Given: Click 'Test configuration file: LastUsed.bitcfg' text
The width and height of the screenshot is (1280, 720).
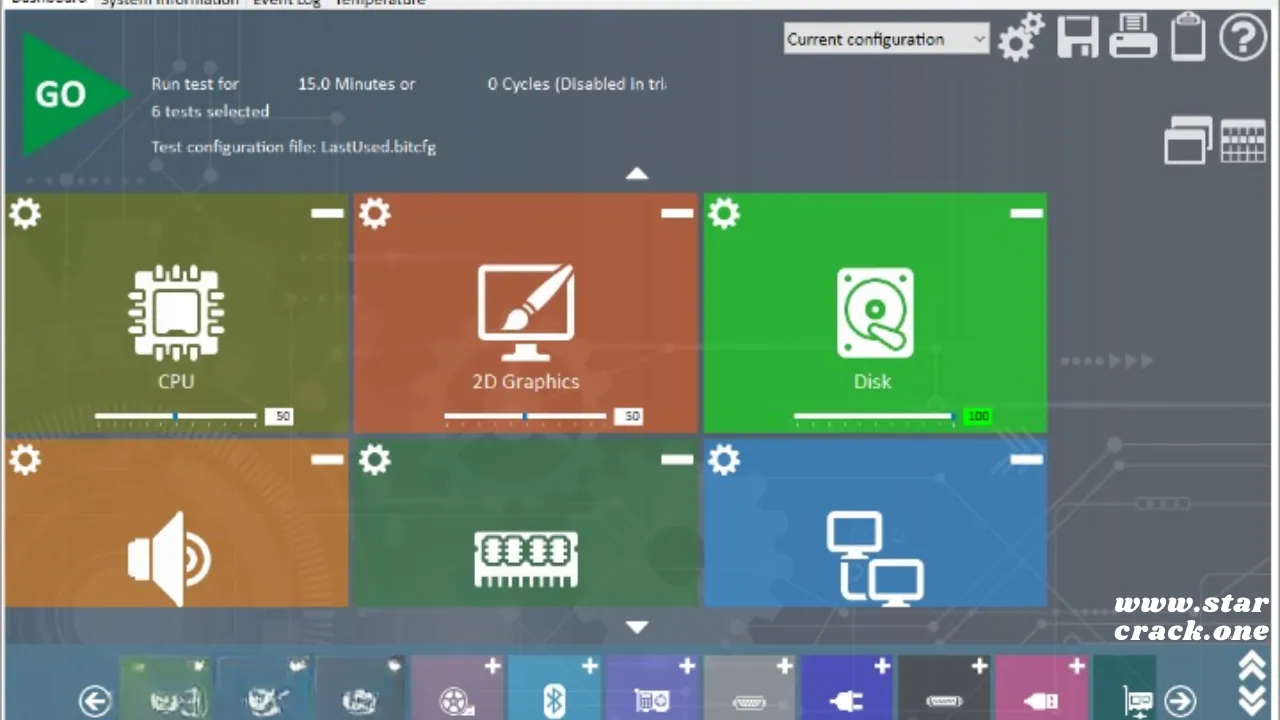Looking at the screenshot, I should tap(293, 146).
